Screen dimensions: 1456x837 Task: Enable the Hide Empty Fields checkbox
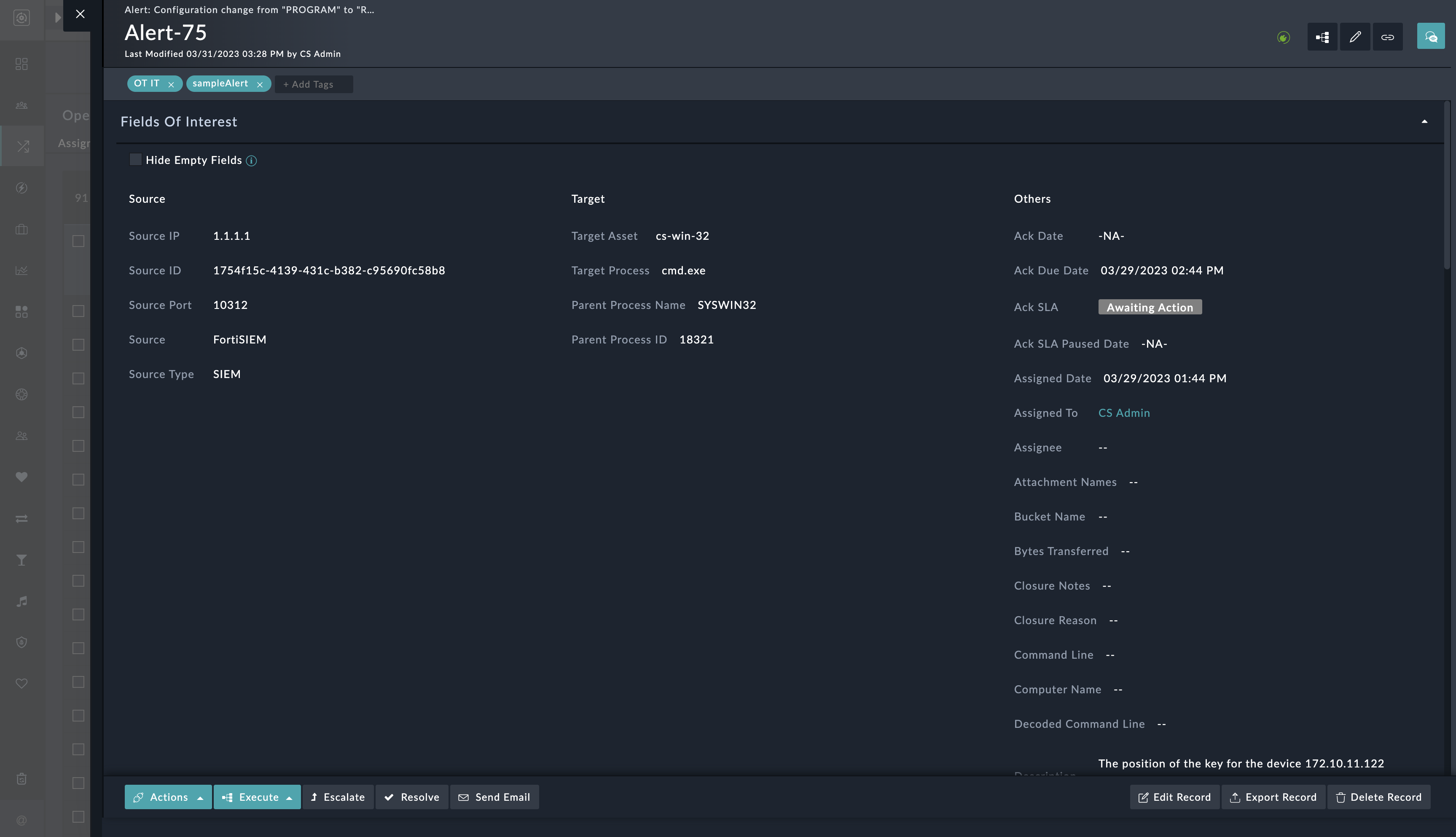point(136,160)
